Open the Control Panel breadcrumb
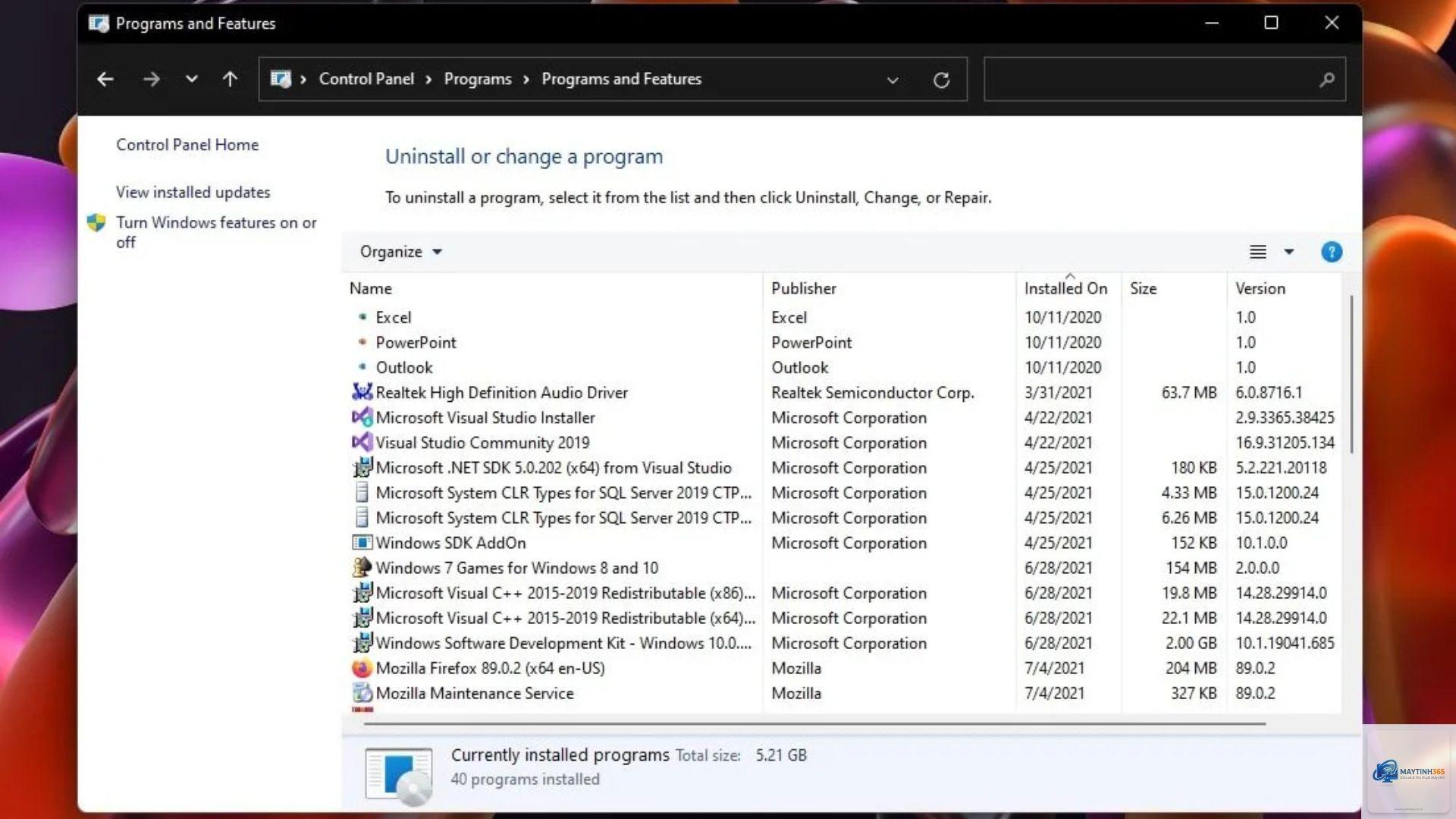 (366, 79)
